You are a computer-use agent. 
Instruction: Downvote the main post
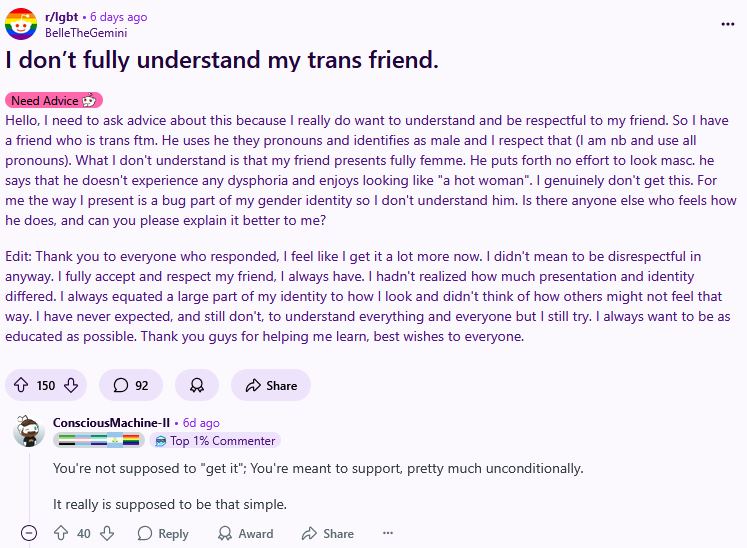71,385
